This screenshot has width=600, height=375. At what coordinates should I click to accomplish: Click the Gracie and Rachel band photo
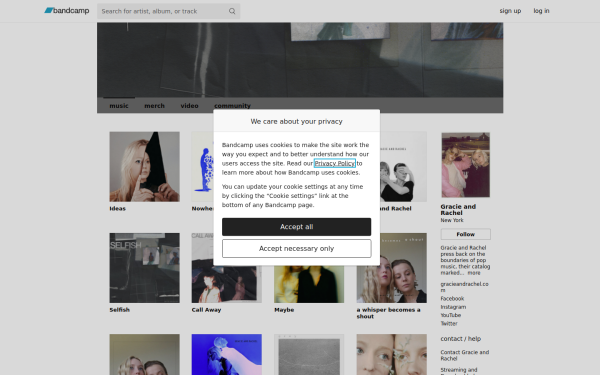(466, 165)
